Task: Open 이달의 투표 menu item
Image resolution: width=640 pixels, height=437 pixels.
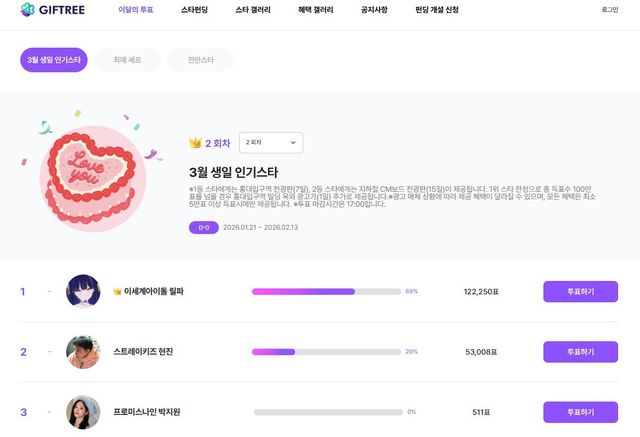Action: coord(136,9)
